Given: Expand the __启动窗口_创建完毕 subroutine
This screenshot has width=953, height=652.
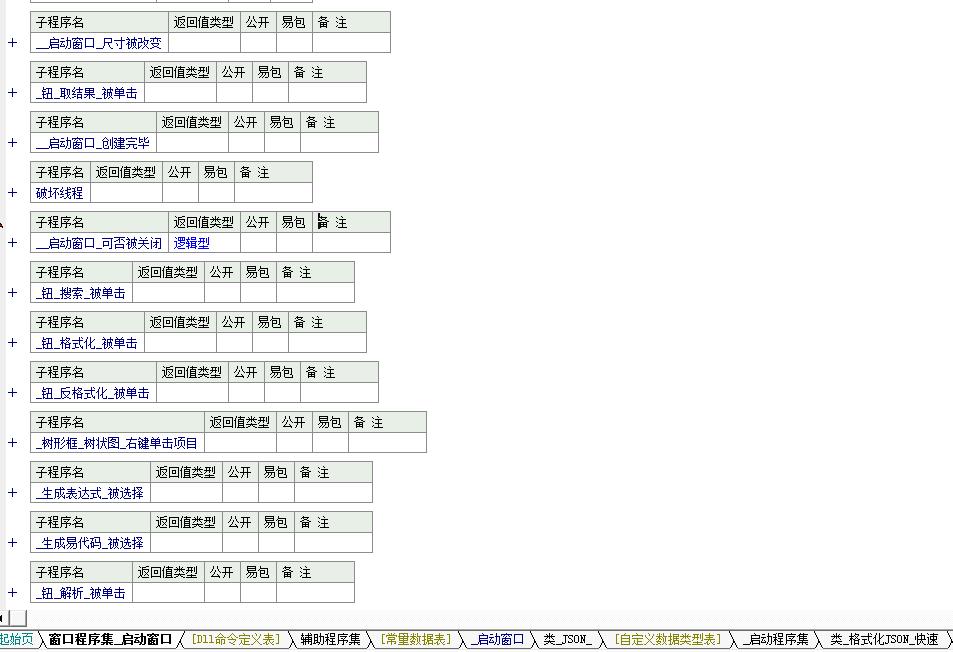Looking at the screenshot, I should [x=12, y=143].
